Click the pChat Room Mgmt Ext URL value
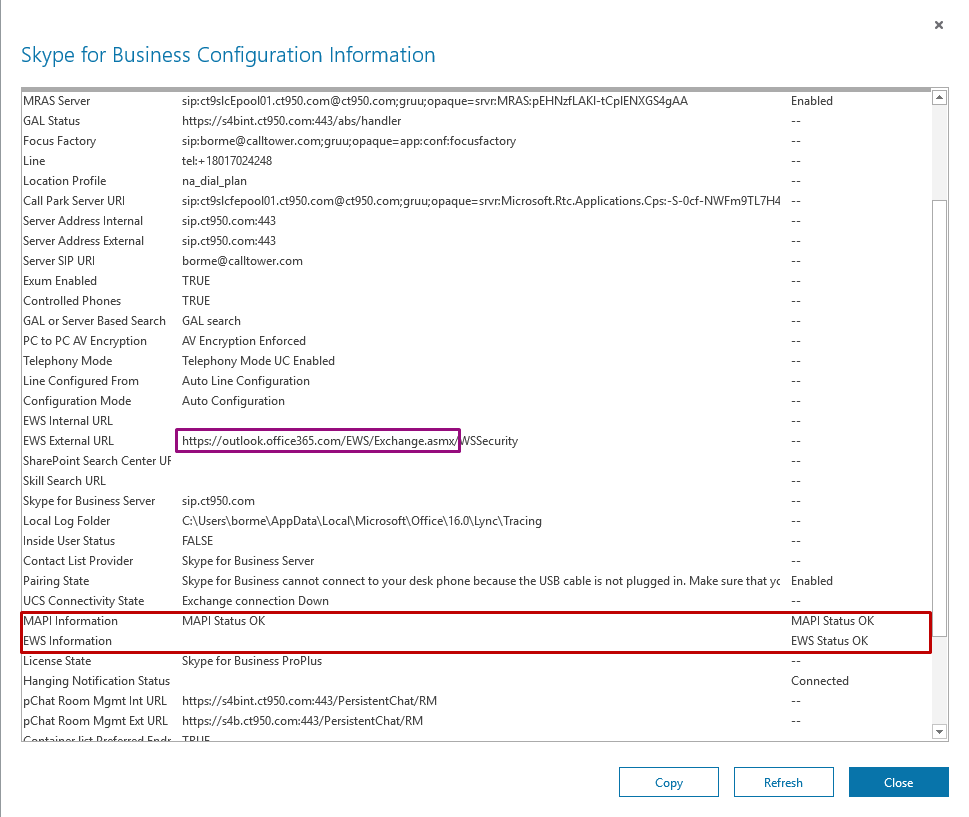 click(x=302, y=721)
